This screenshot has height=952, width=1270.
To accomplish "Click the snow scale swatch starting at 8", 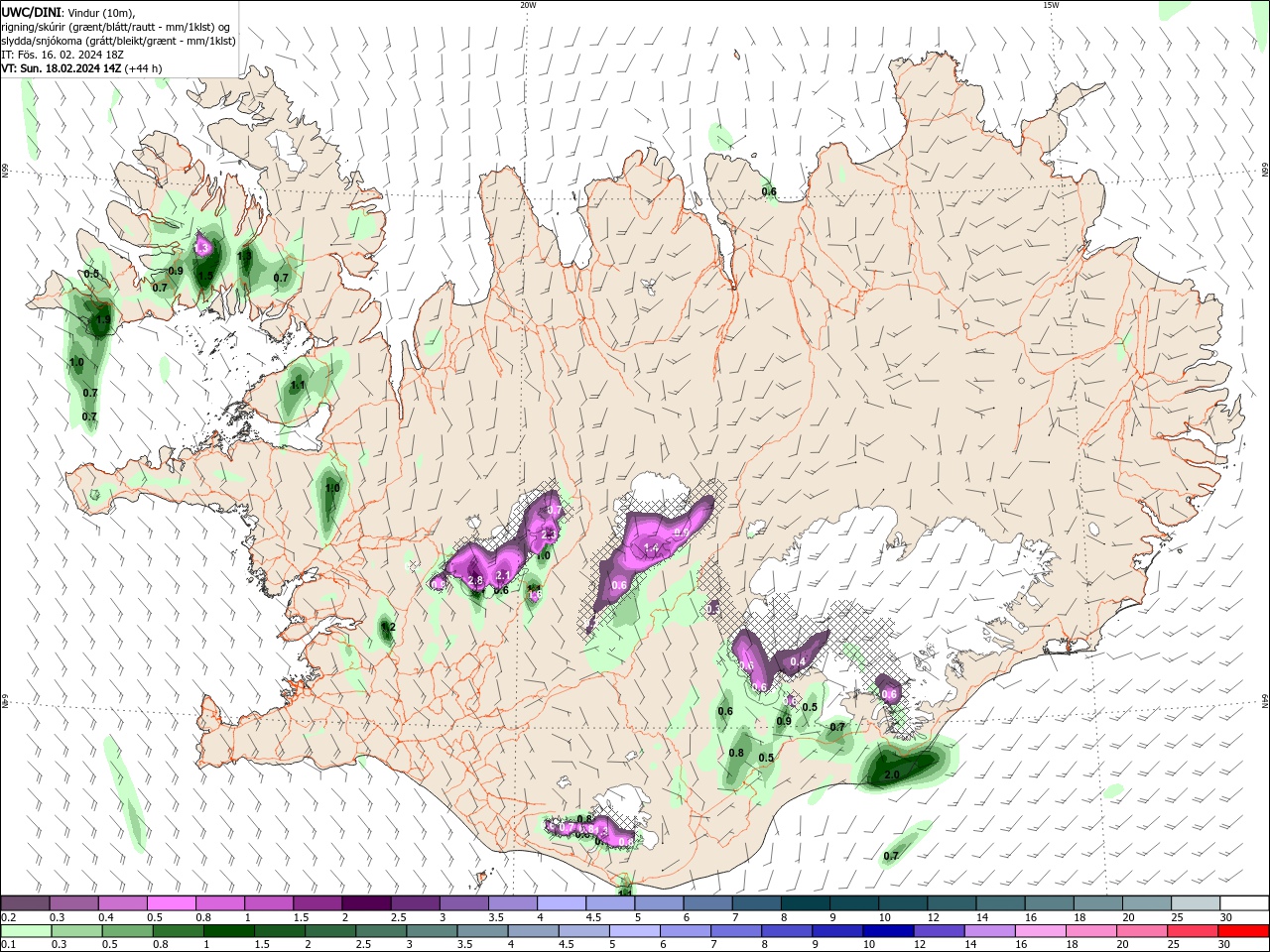I will point(806,903).
